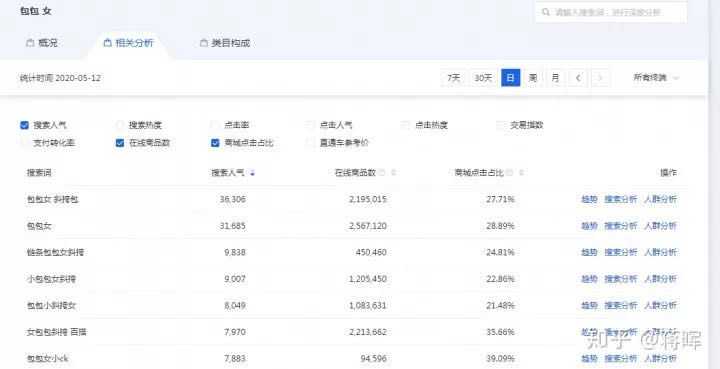
Task: Click the sort arrows next to 在线商品数
Action: click(x=394, y=173)
